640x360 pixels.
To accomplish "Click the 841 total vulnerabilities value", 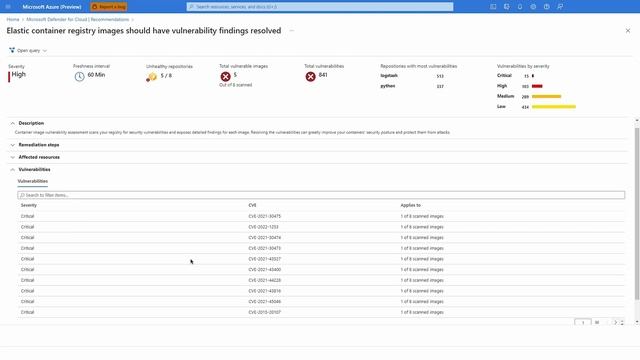I will 323,75.
